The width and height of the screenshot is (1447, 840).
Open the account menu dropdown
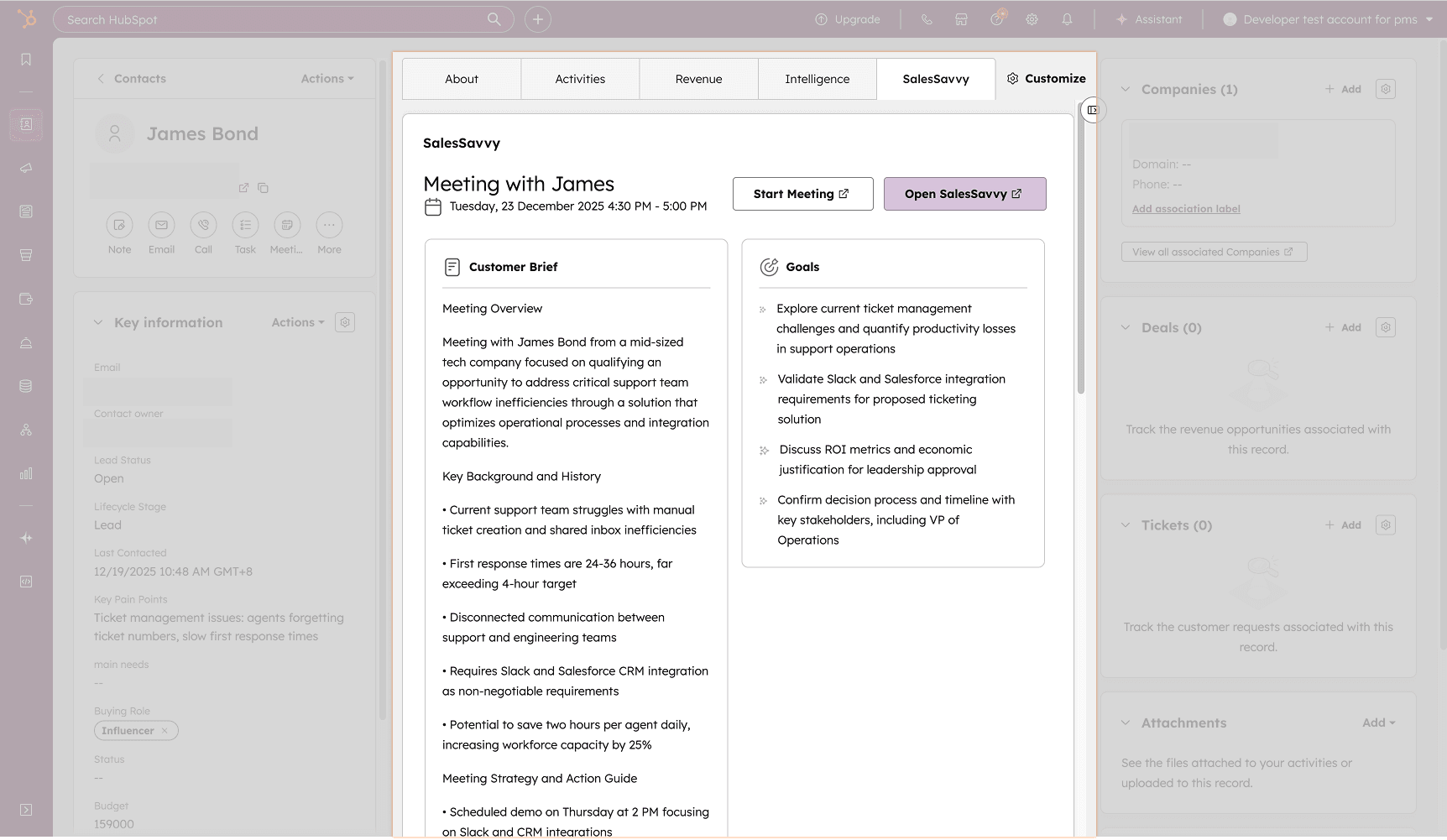(x=1328, y=19)
